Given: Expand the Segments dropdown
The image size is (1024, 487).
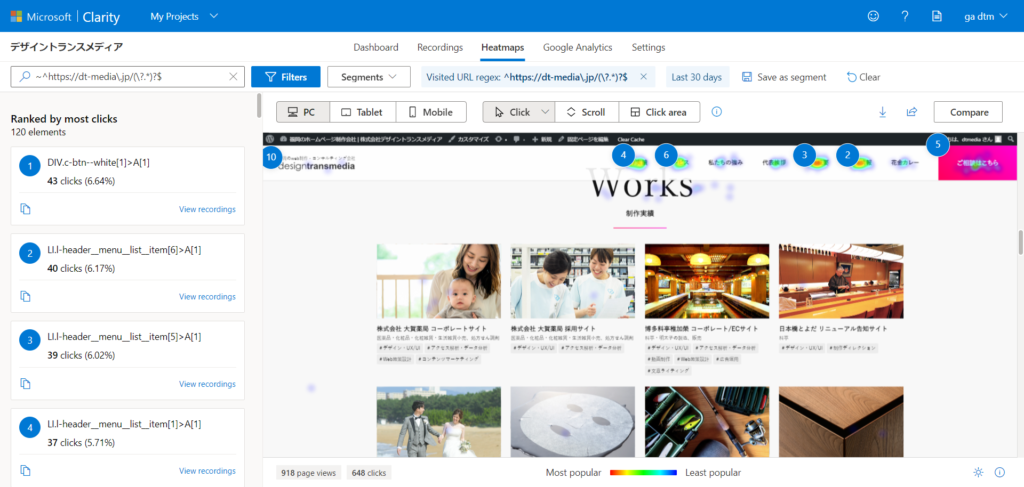Looking at the screenshot, I should point(369,76).
